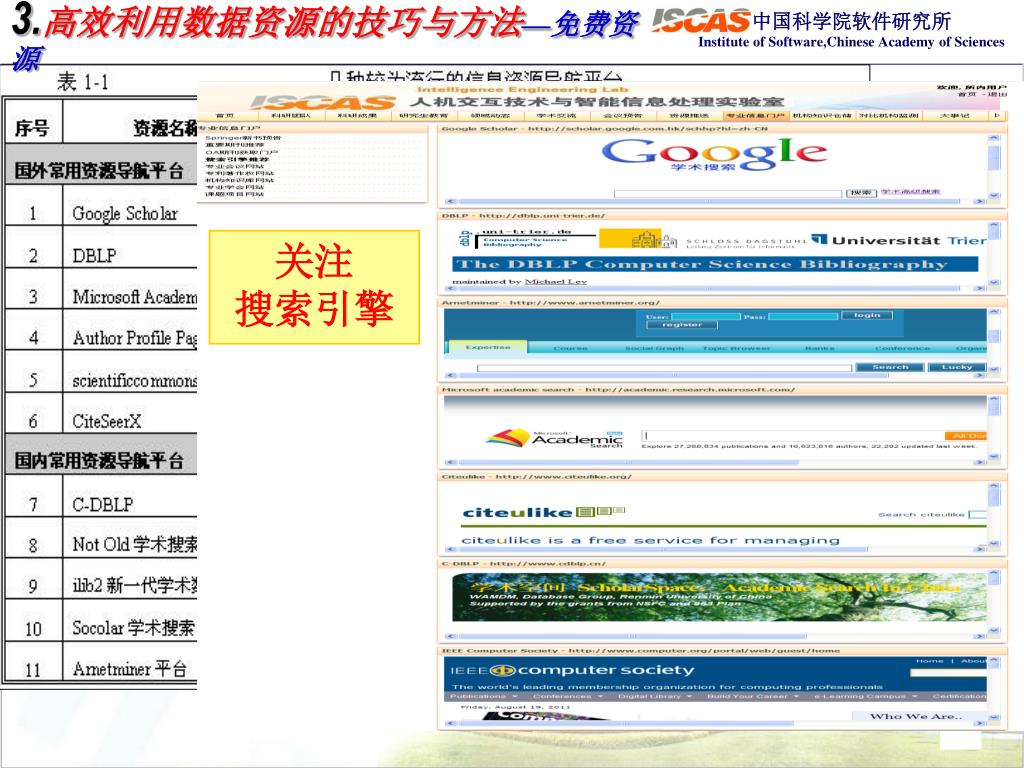Click the Arnetminer Pass input field

[x=803, y=317]
